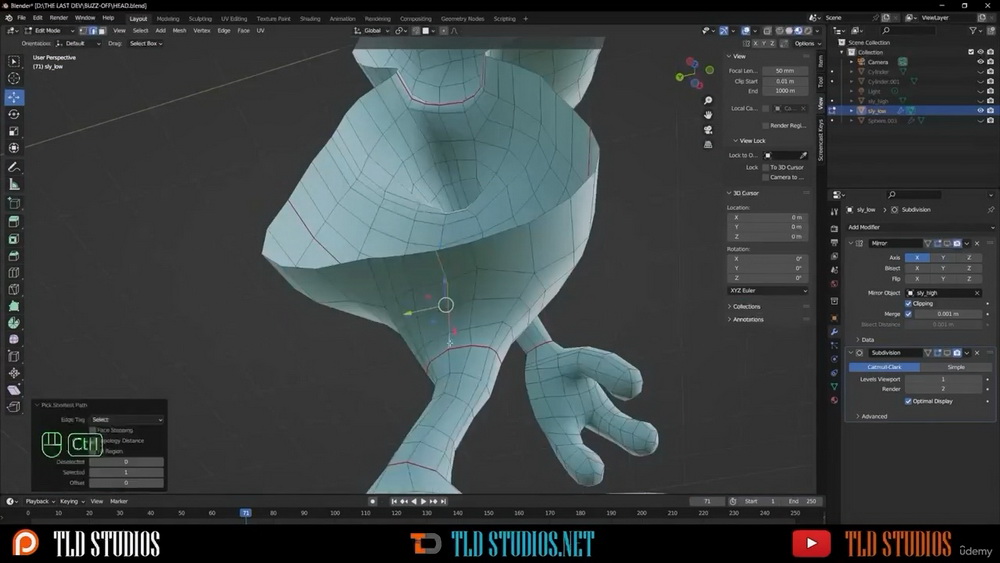This screenshot has height=563, width=1000.
Task: Select the Knife tool
Action: [x=13, y=289]
